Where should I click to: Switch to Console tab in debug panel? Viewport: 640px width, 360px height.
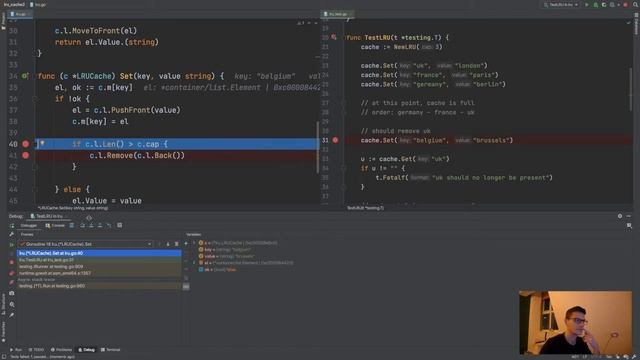tap(56, 225)
